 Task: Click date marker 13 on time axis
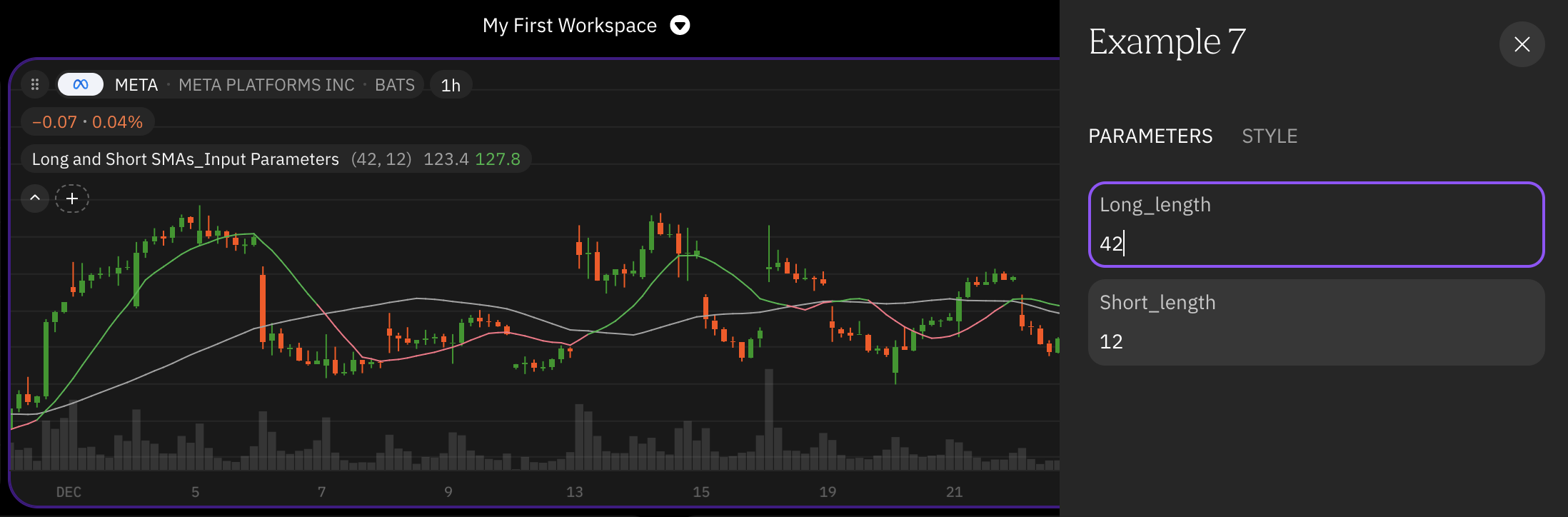[574, 492]
